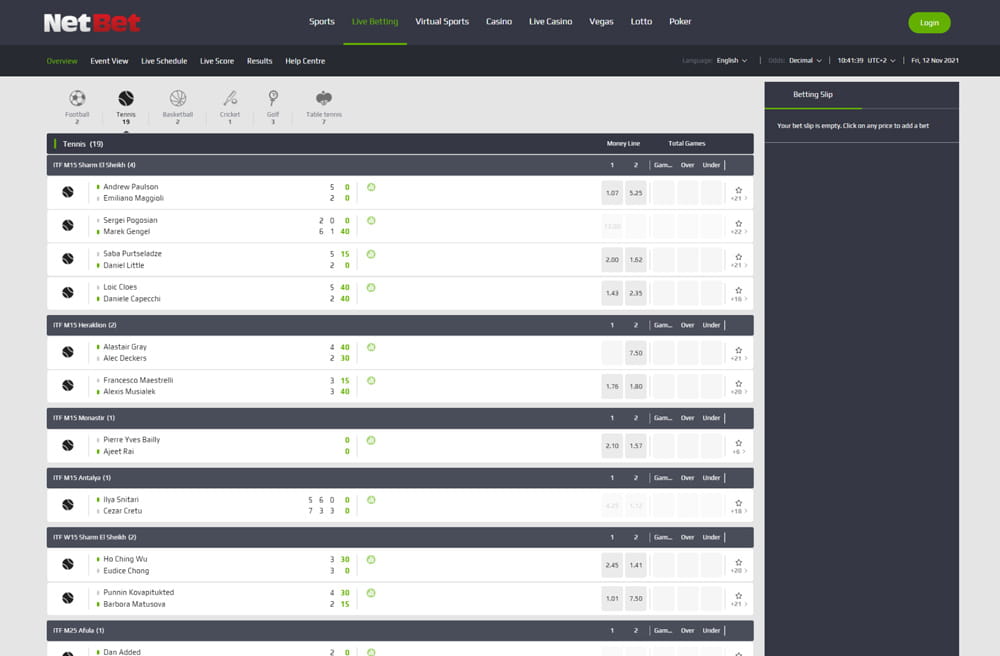Favorite the Ilya Snitari match star
Screen dimensions: 1000x656
pos(739,503)
